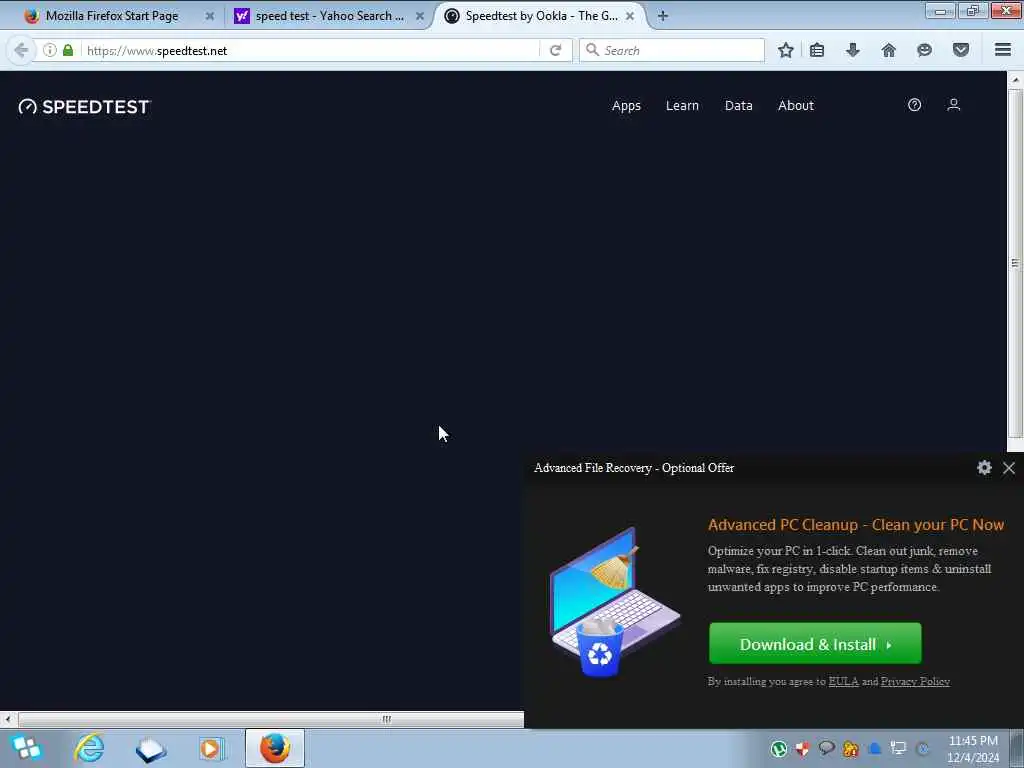Open Firefox downloads arrow
The width and height of the screenshot is (1024, 768).
point(853,50)
